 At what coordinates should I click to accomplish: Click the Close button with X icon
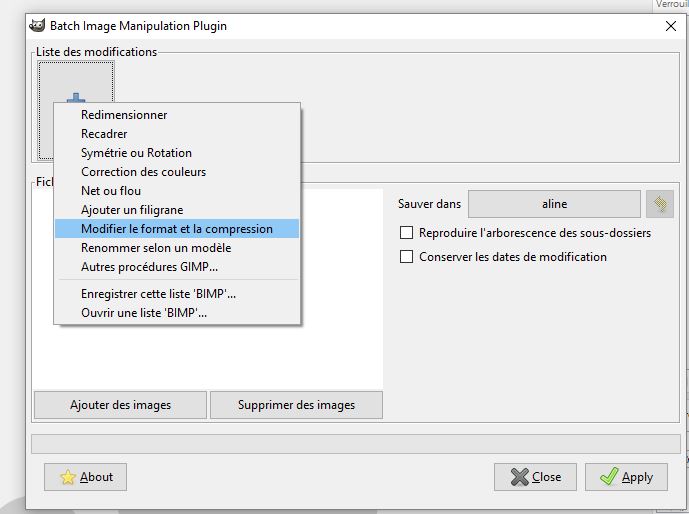coord(535,477)
